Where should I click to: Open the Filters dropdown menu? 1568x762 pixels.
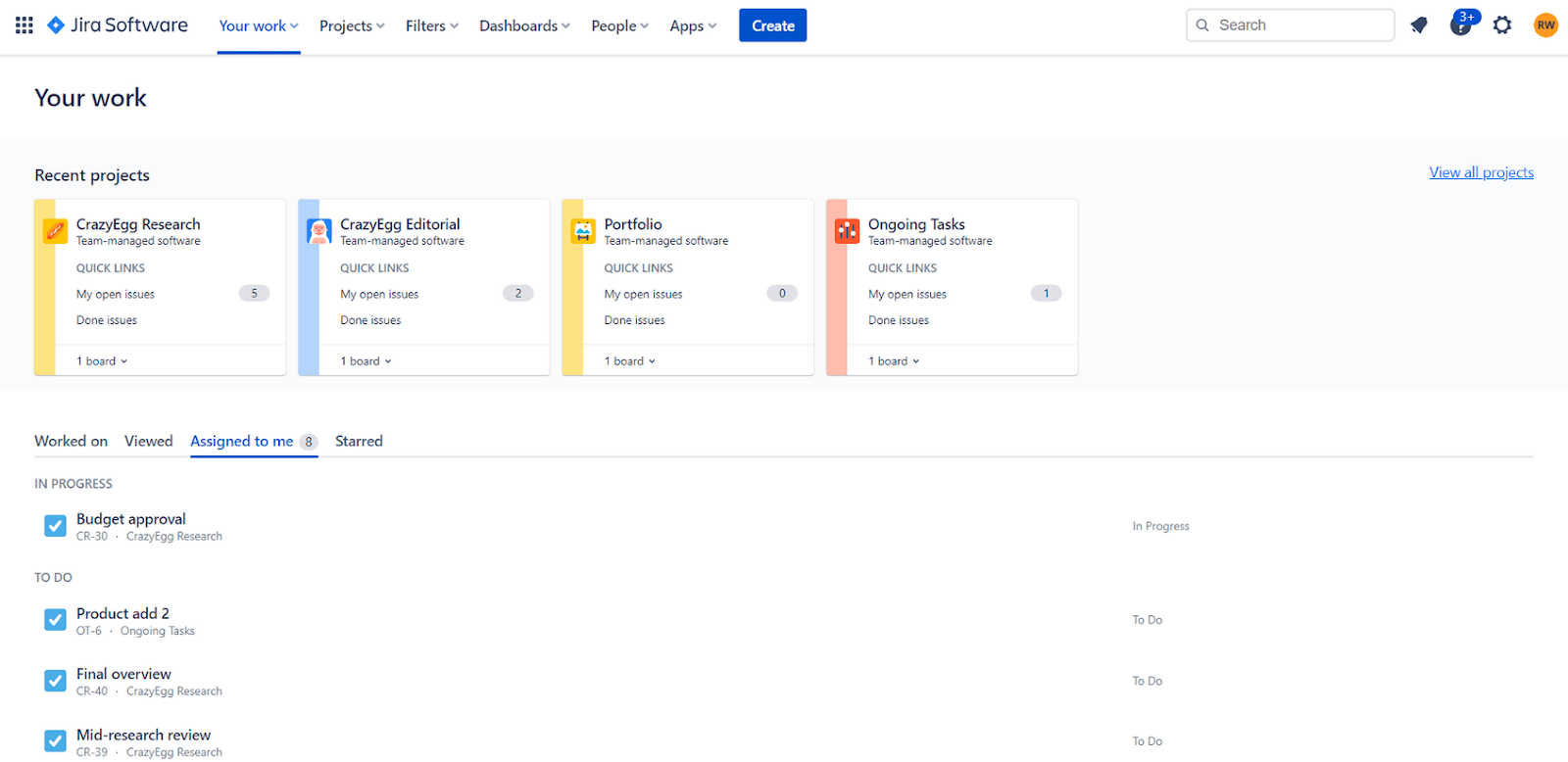coord(432,25)
